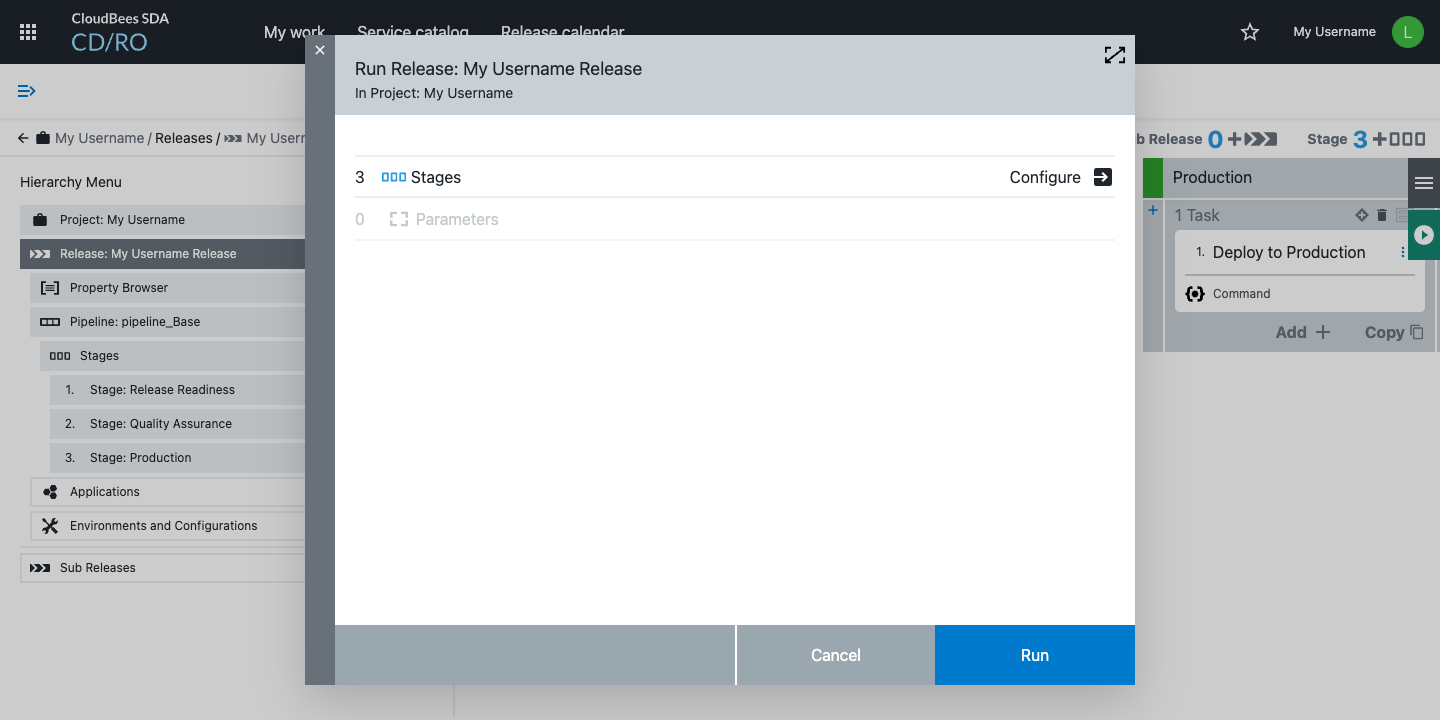1440x720 pixels.
Task: Open the Production stage hamburger menu
Action: tap(1423, 182)
